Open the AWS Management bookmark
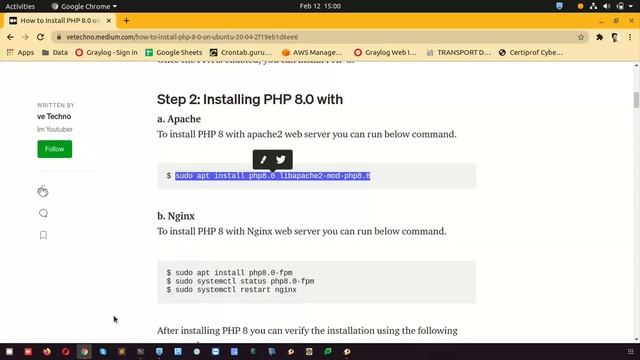The image size is (640, 360). [312, 52]
